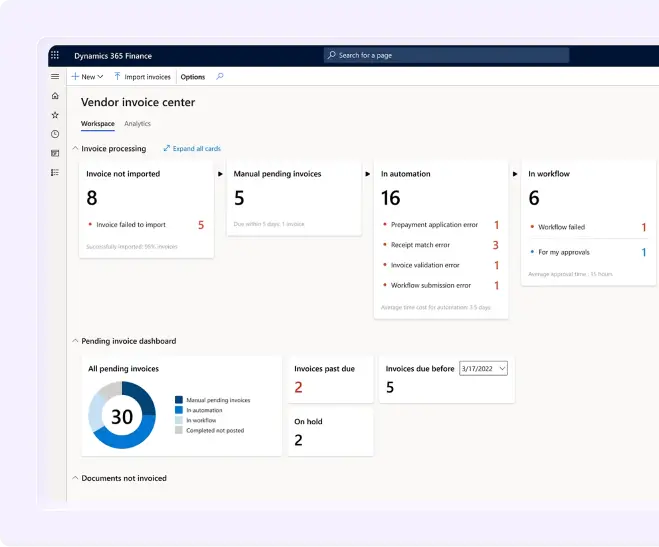The image size is (659, 547).
Task: Open Favorites star icon in sidebar
Action: 55,115
